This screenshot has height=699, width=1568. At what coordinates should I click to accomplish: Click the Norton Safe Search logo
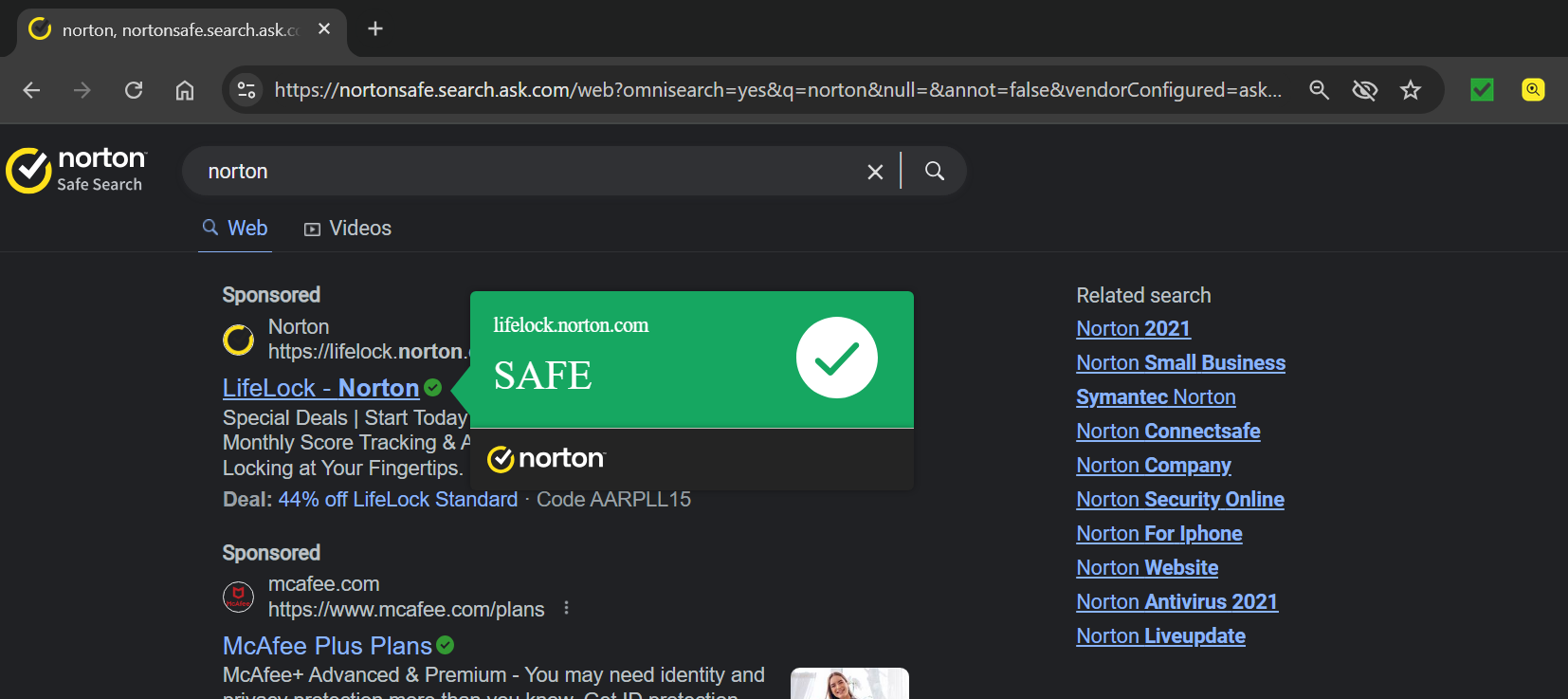coord(77,171)
